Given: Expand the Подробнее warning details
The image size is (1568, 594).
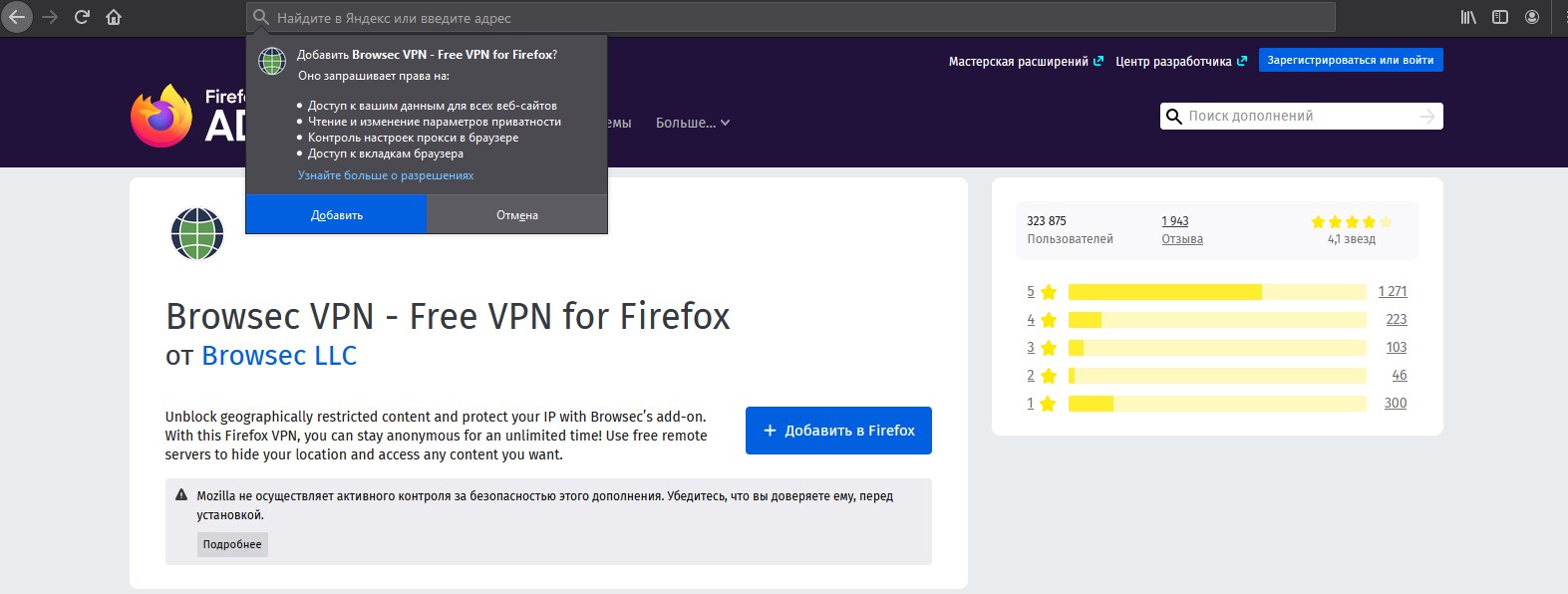Looking at the screenshot, I should [232, 544].
